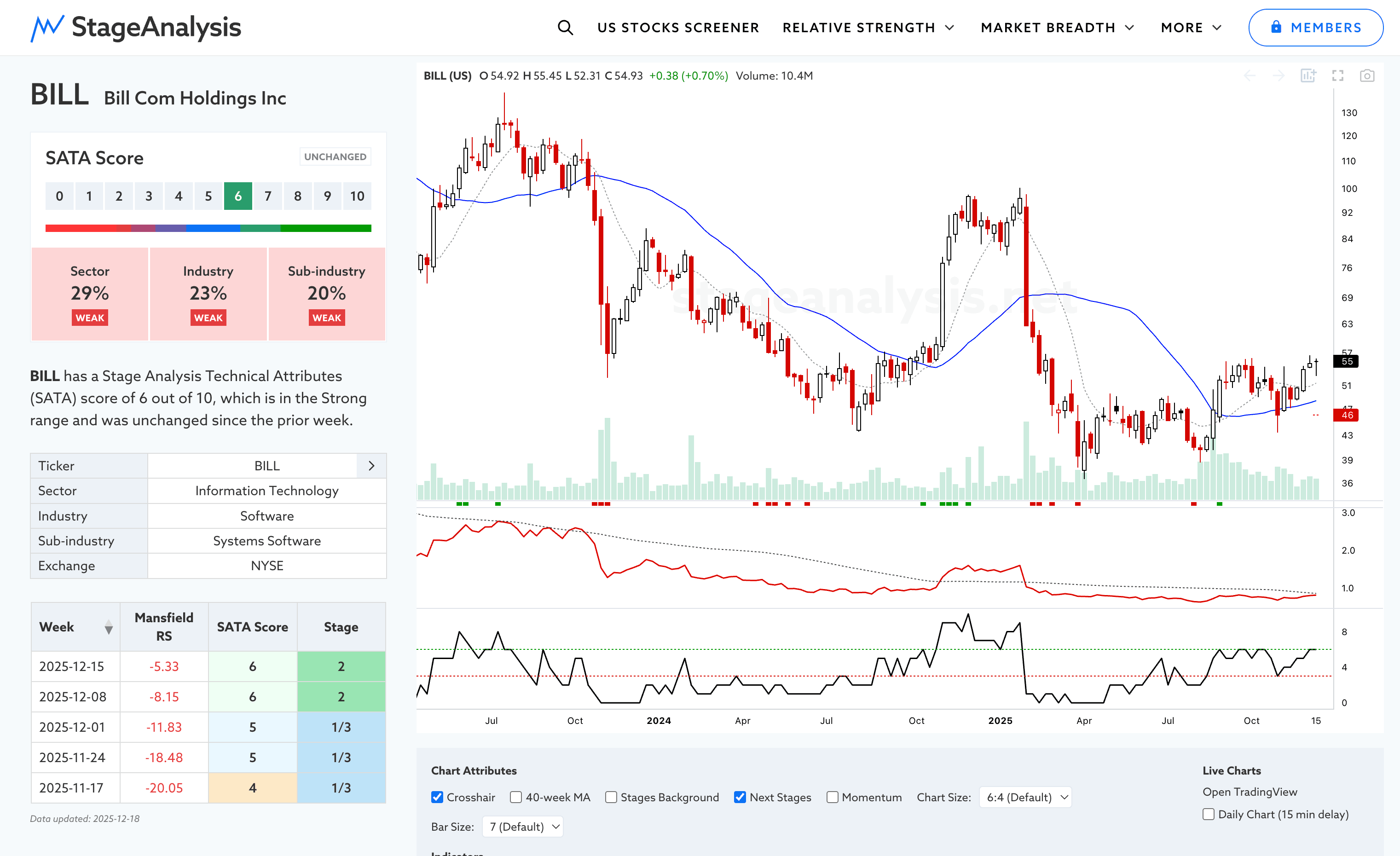The image size is (1400, 856).
Task: Open the add indicators chart icon
Action: click(1308, 75)
